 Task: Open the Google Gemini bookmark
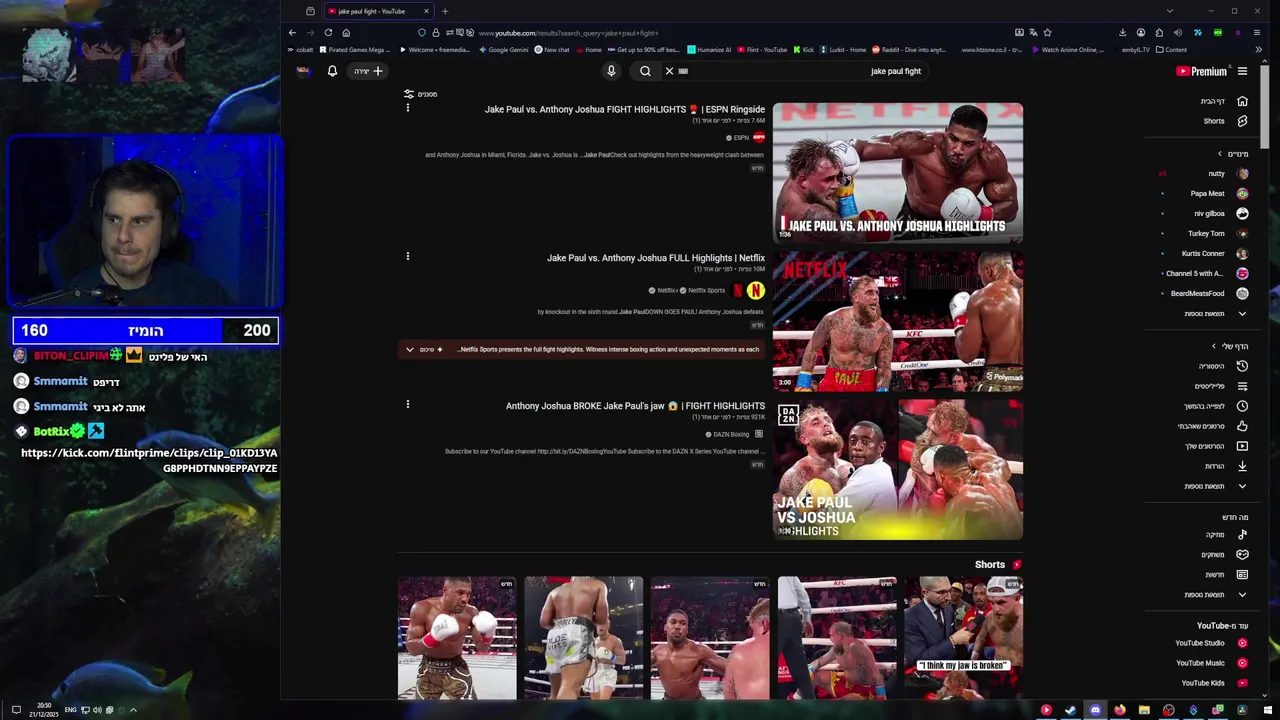(x=503, y=50)
